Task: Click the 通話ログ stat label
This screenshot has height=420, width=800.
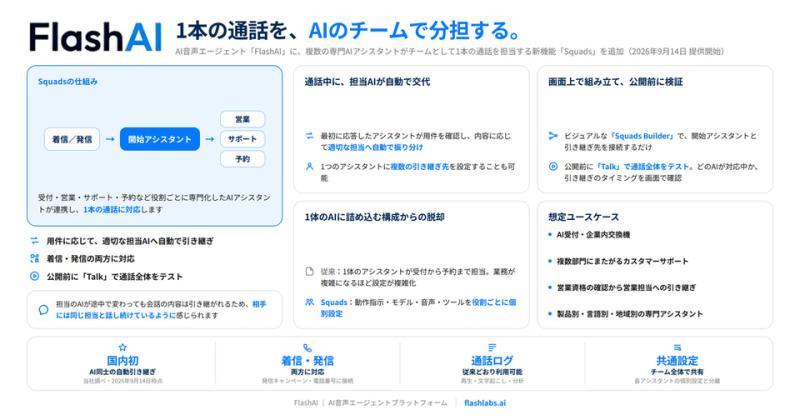Action: [x=492, y=361]
